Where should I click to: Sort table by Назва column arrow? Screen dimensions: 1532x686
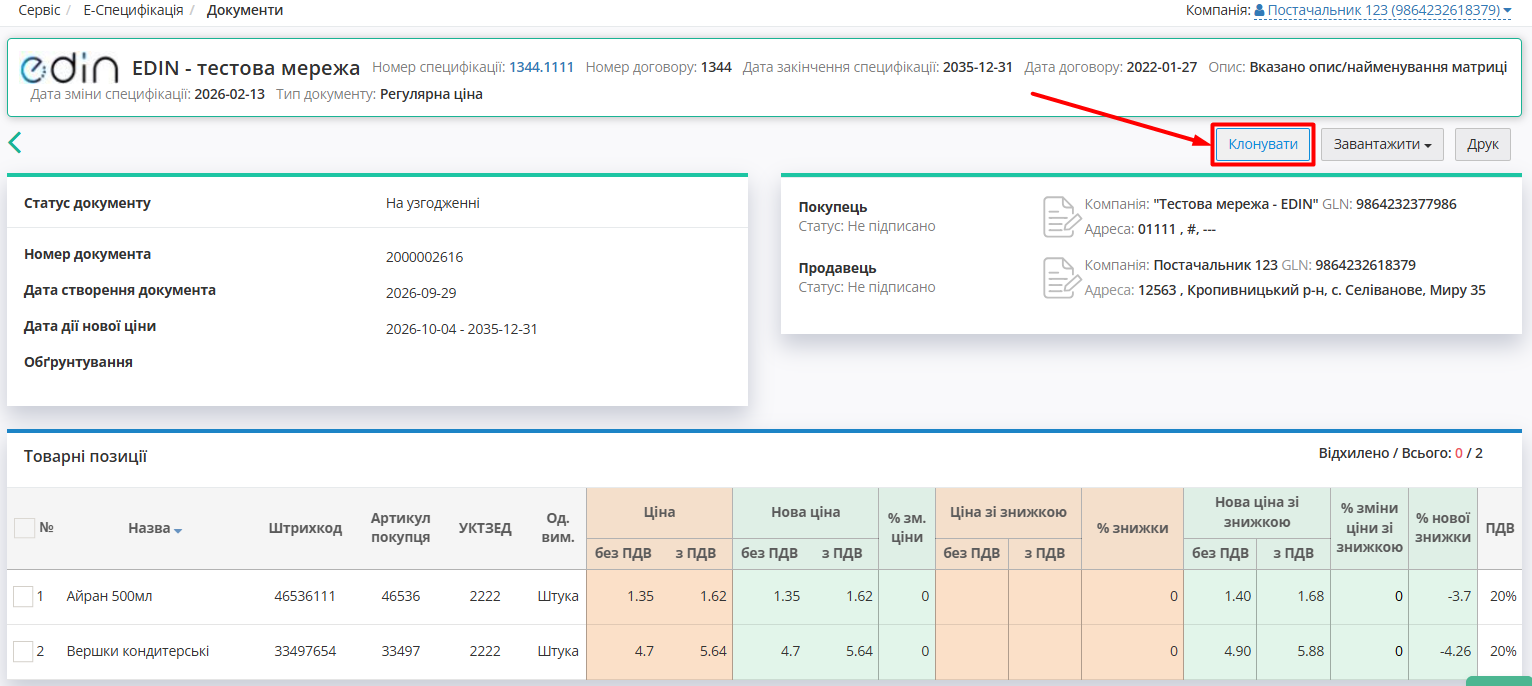pos(178,530)
